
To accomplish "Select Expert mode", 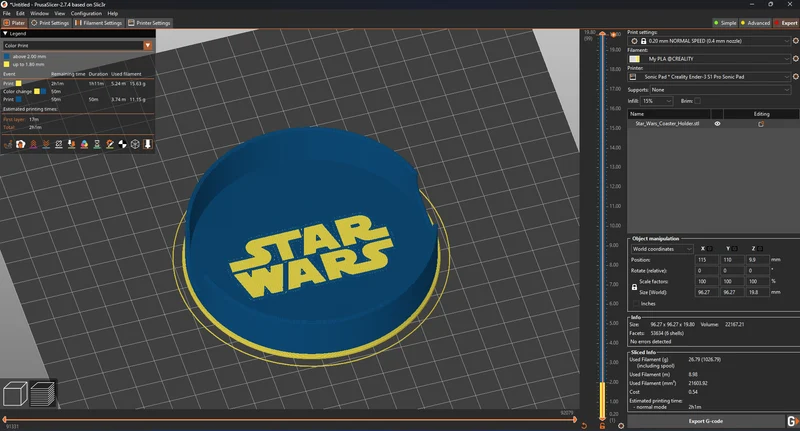I will point(786,23).
